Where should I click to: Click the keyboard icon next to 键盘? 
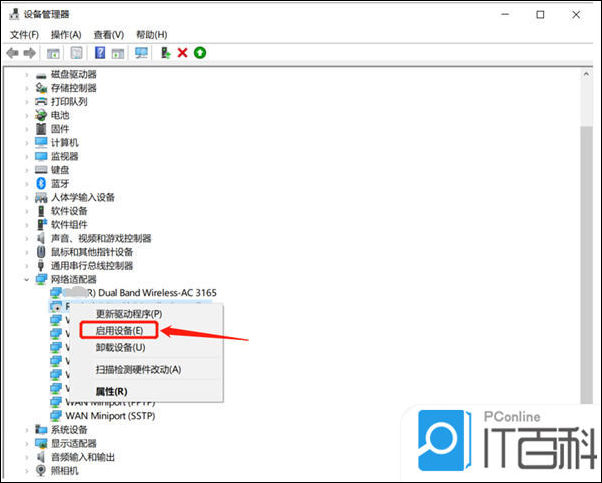pyautogui.click(x=41, y=170)
